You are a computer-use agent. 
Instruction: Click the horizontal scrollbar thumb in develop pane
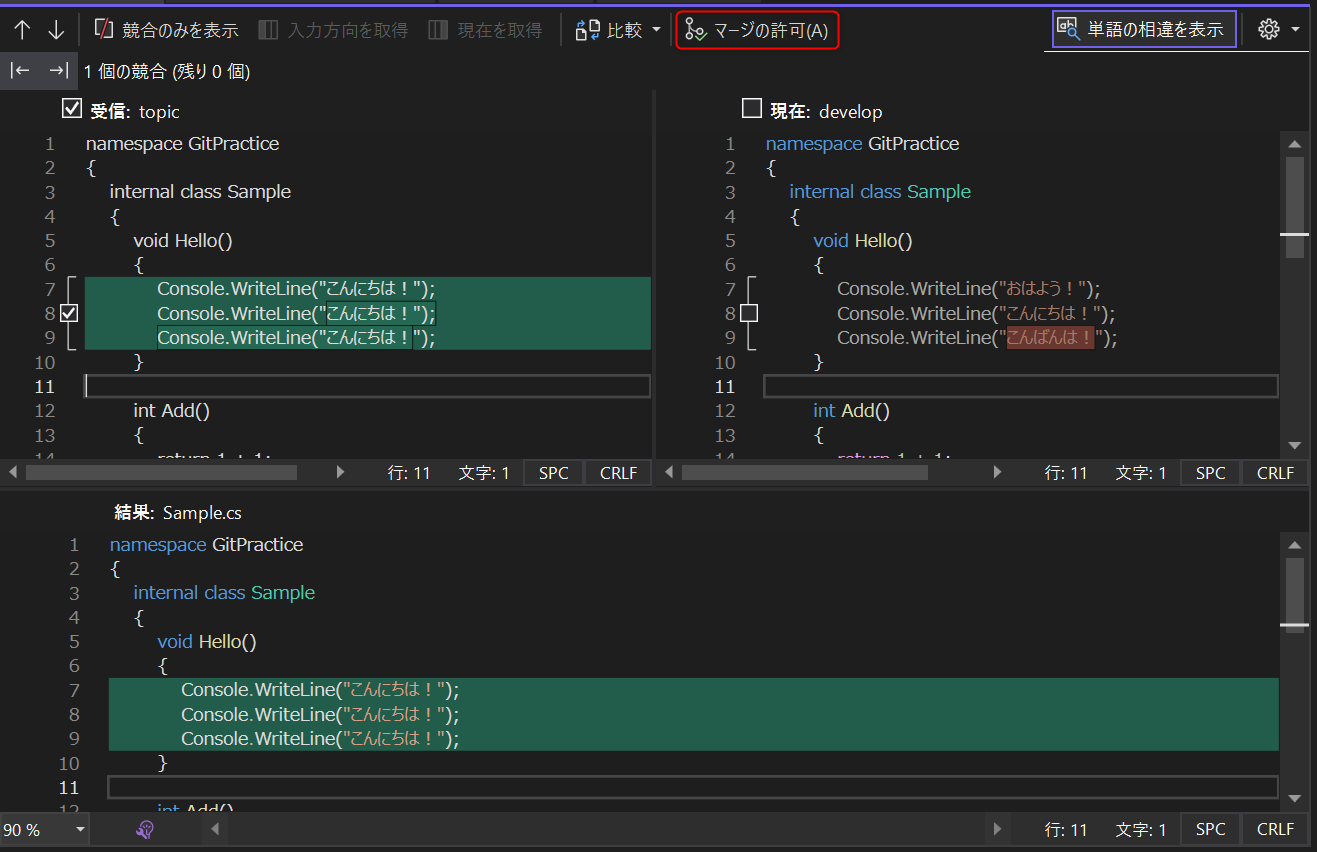coord(805,472)
